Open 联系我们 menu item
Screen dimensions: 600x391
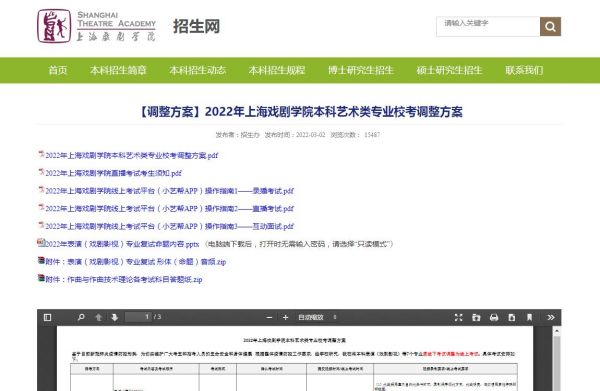point(524,70)
